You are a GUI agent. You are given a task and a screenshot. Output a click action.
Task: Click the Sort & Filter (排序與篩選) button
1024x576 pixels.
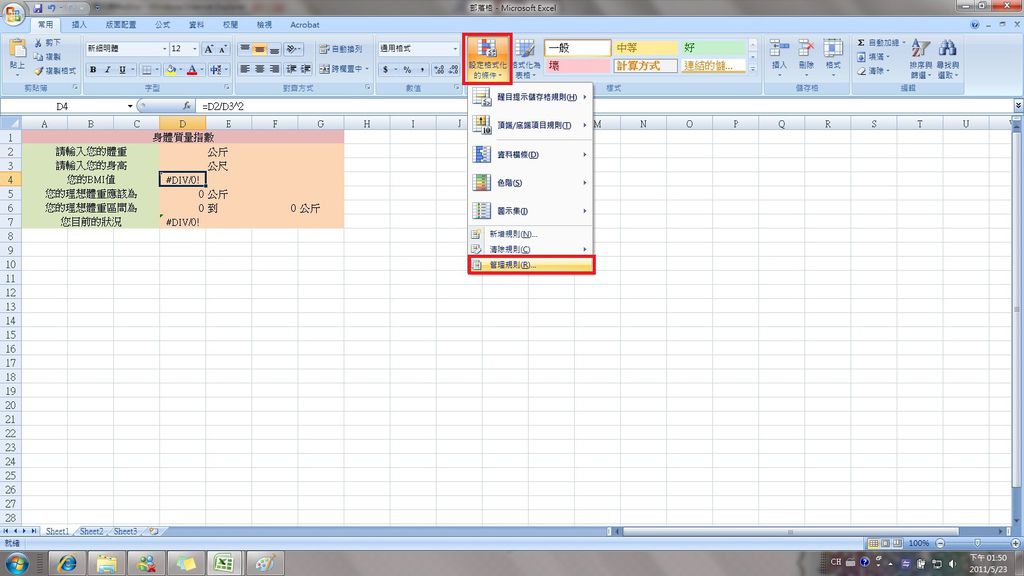point(920,59)
